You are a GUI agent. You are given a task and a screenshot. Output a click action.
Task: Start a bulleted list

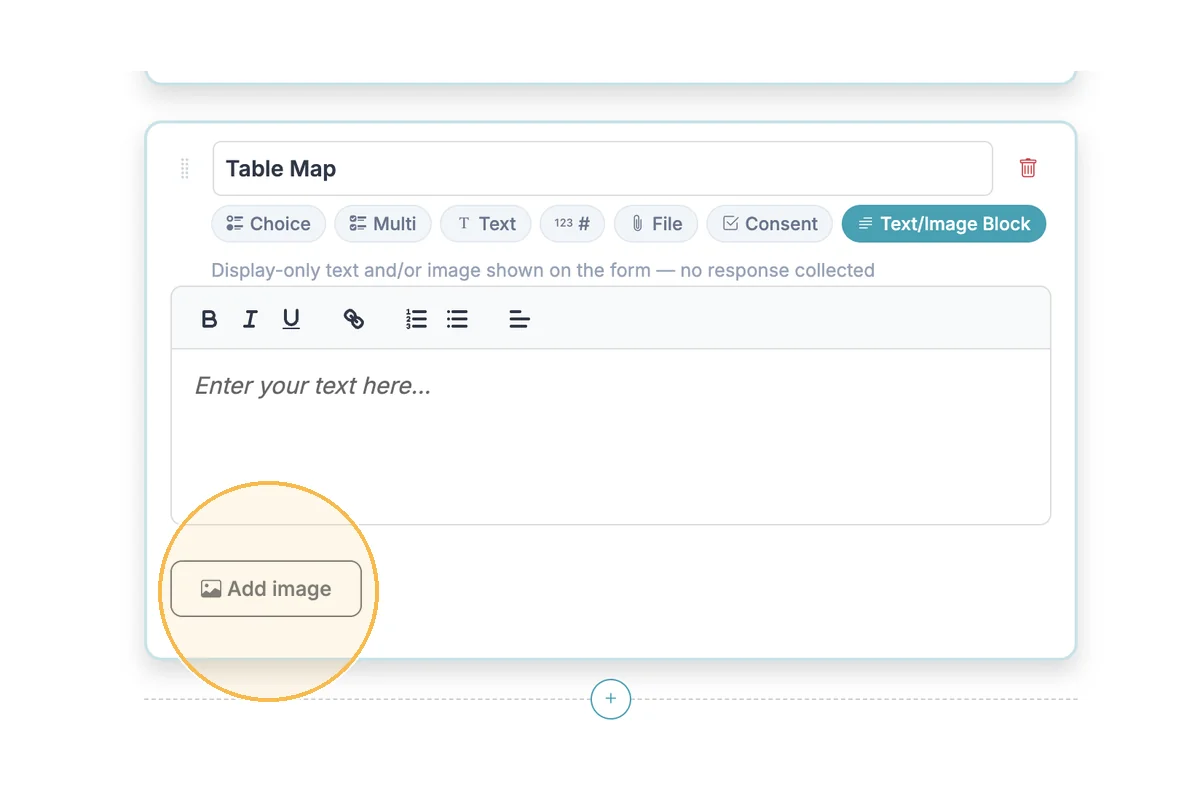[x=457, y=319]
